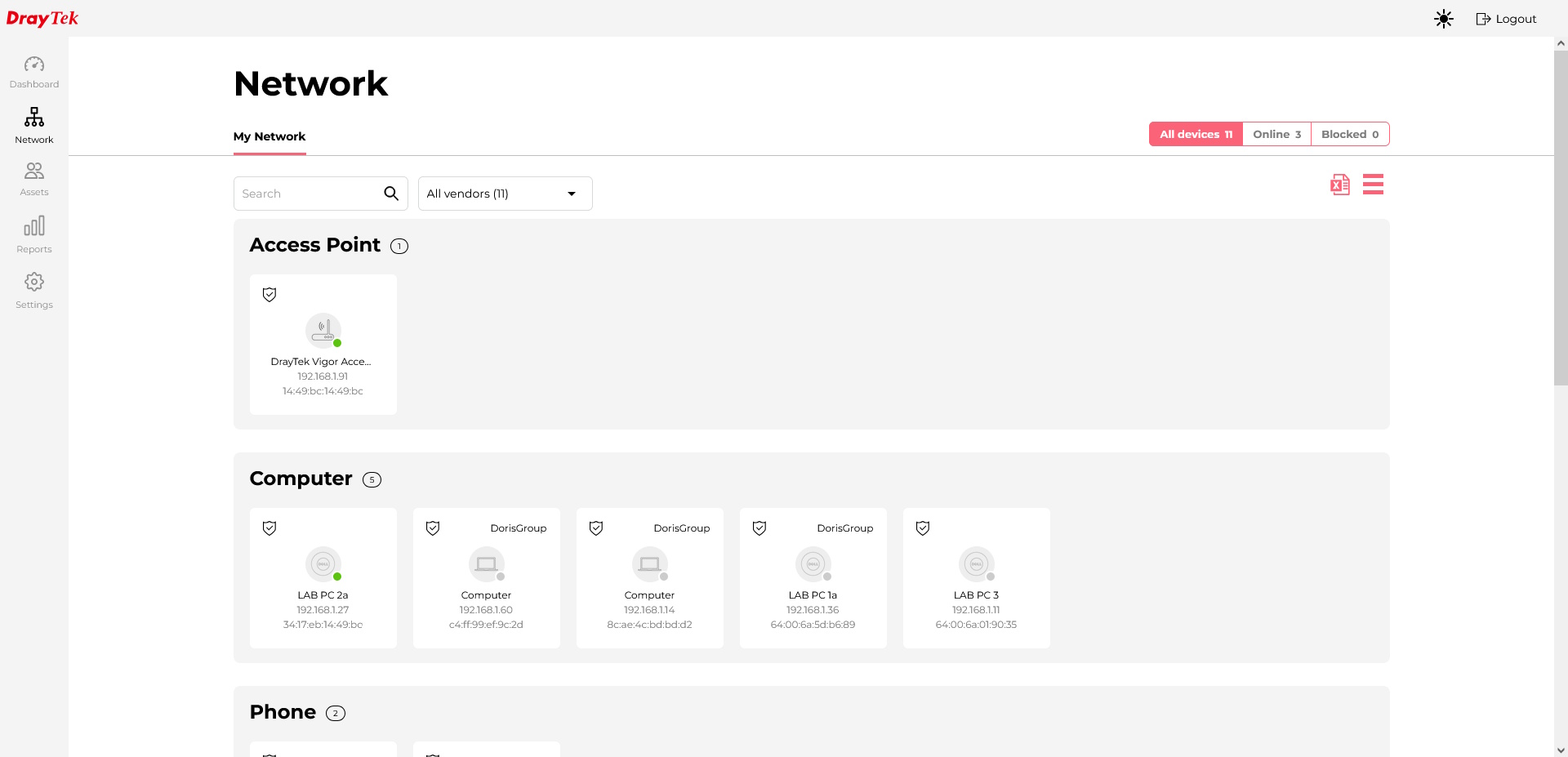Select the All devices 11 filter
1568x757 pixels.
click(x=1196, y=134)
